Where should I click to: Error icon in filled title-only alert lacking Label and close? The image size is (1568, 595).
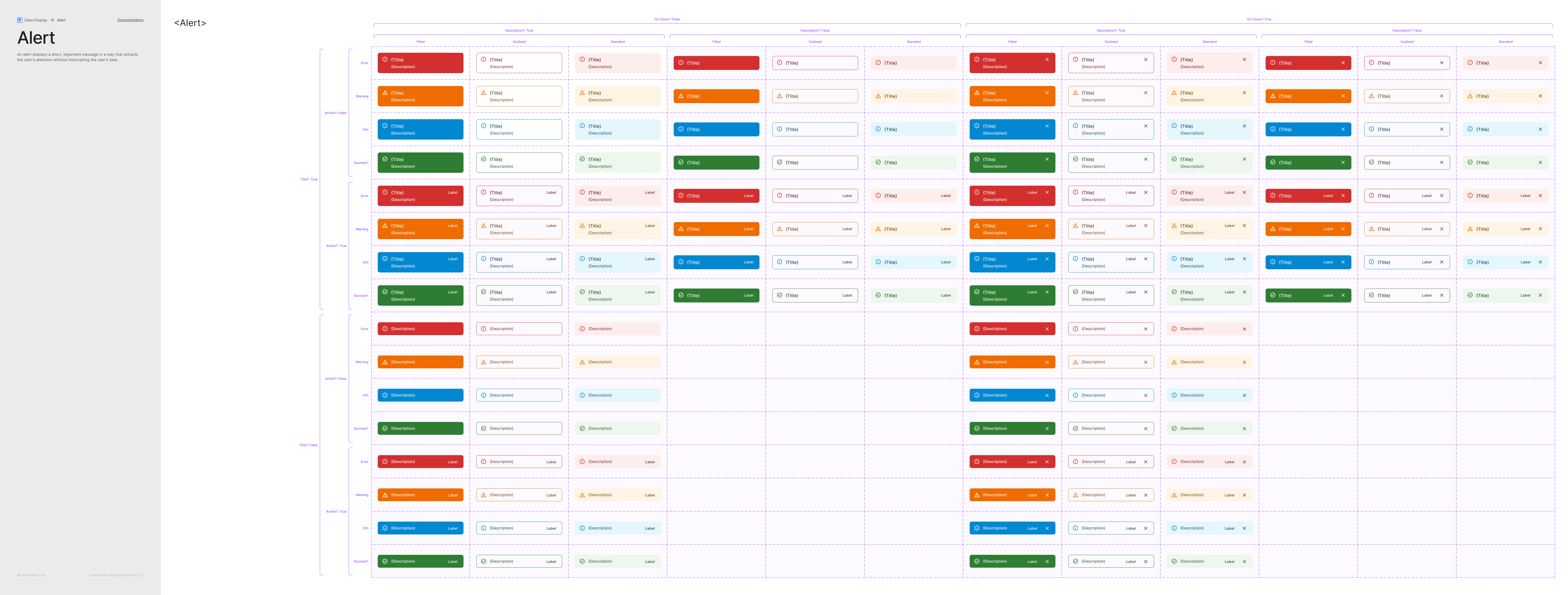point(681,63)
